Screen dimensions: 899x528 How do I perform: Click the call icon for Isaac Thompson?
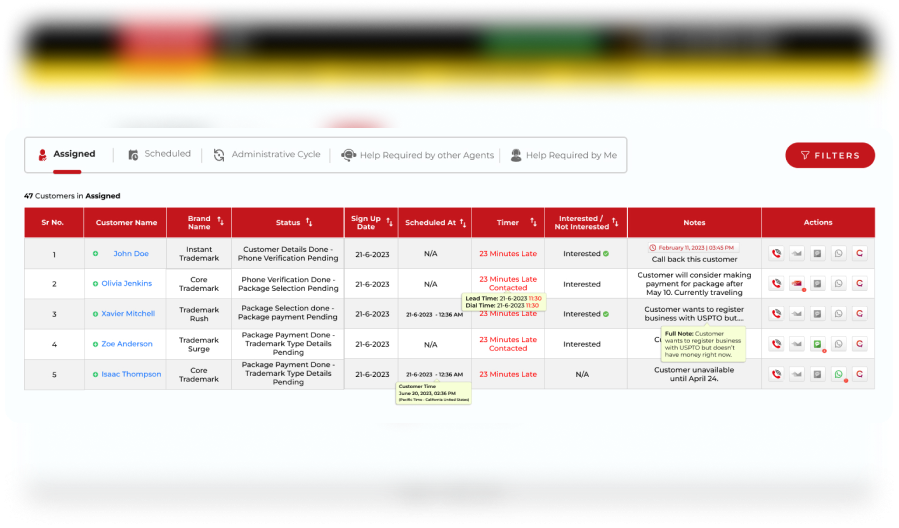coord(776,374)
